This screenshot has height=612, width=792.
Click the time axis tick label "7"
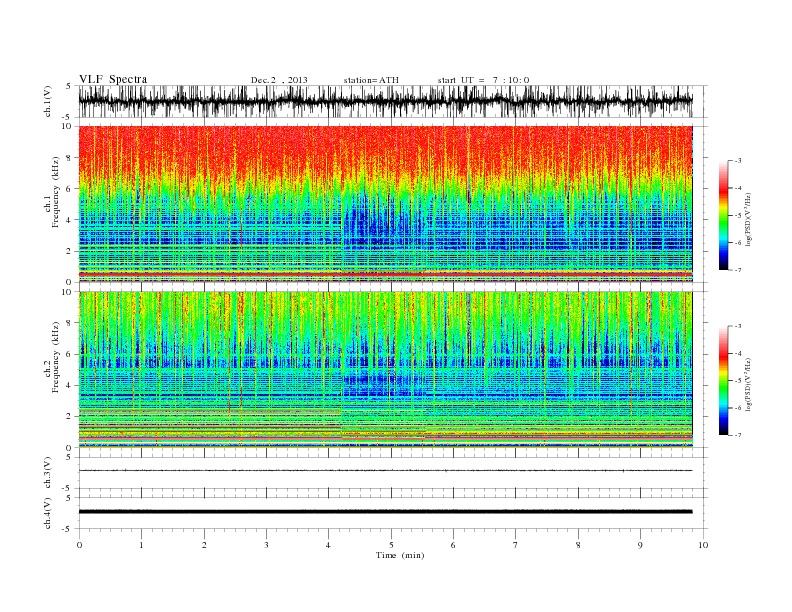tap(516, 545)
